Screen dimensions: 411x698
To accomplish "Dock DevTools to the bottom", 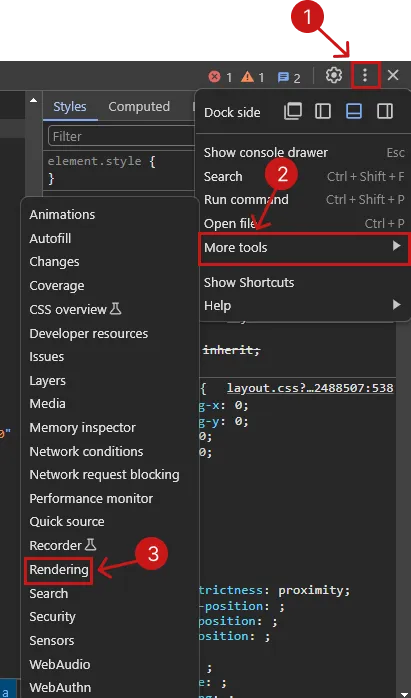I will click(x=354, y=111).
